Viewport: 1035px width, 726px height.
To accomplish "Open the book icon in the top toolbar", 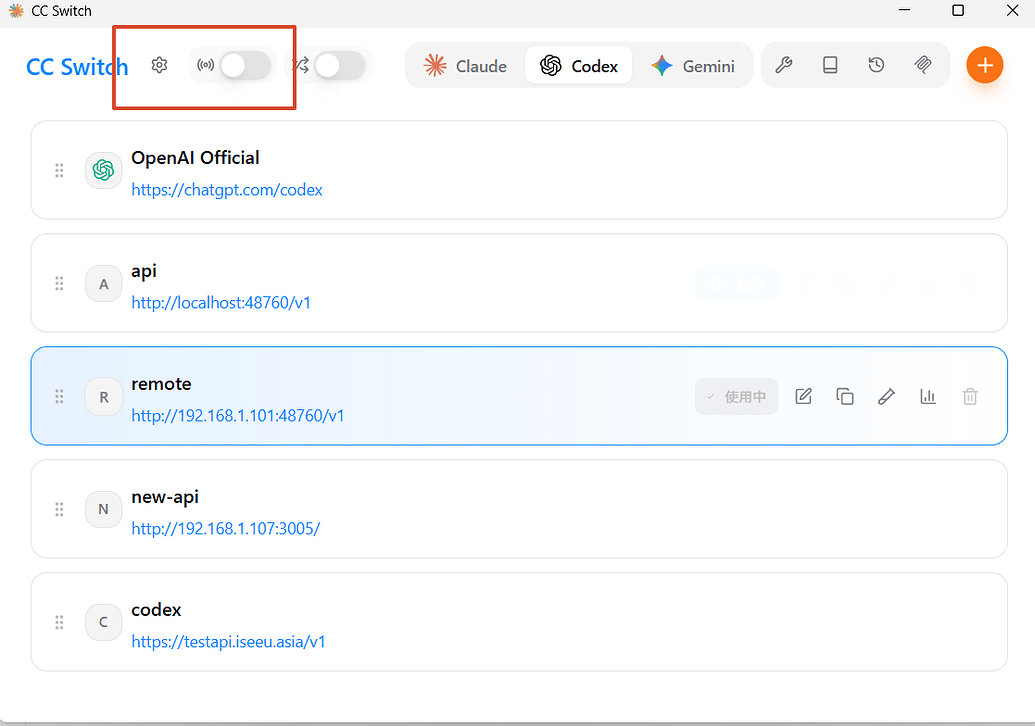I will [830, 65].
